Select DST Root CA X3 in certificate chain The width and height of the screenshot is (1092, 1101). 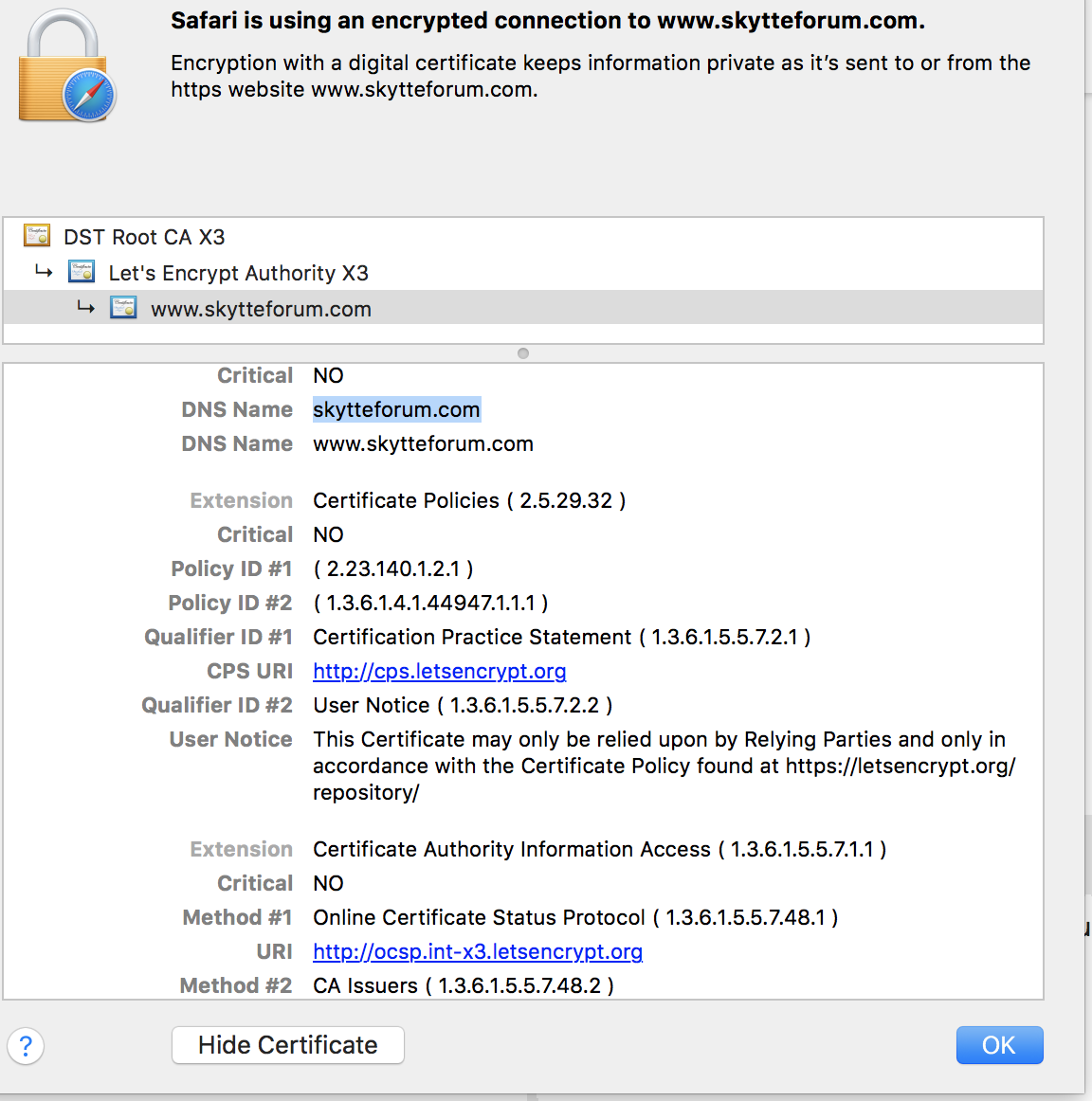point(144,237)
